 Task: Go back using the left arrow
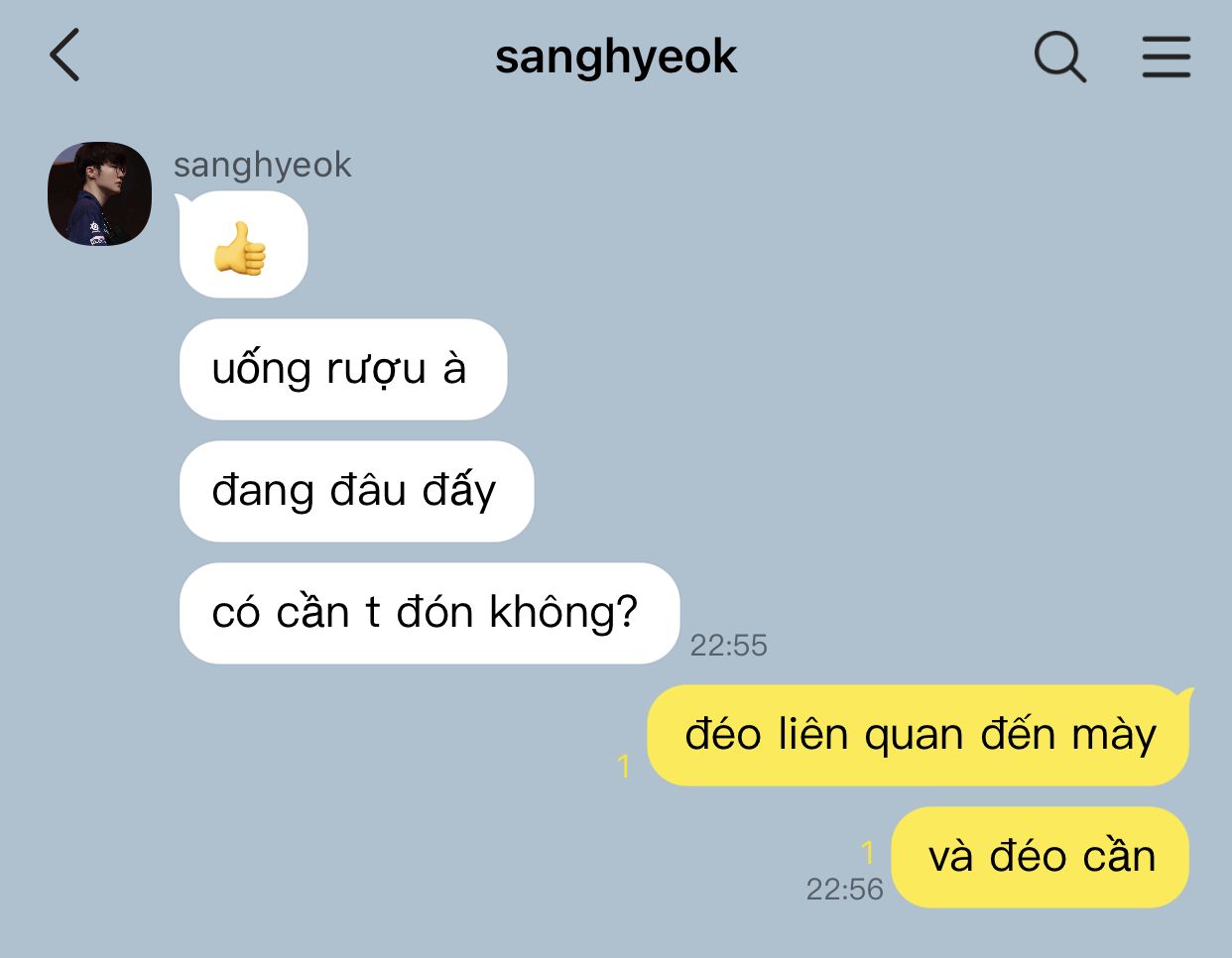point(64,56)
